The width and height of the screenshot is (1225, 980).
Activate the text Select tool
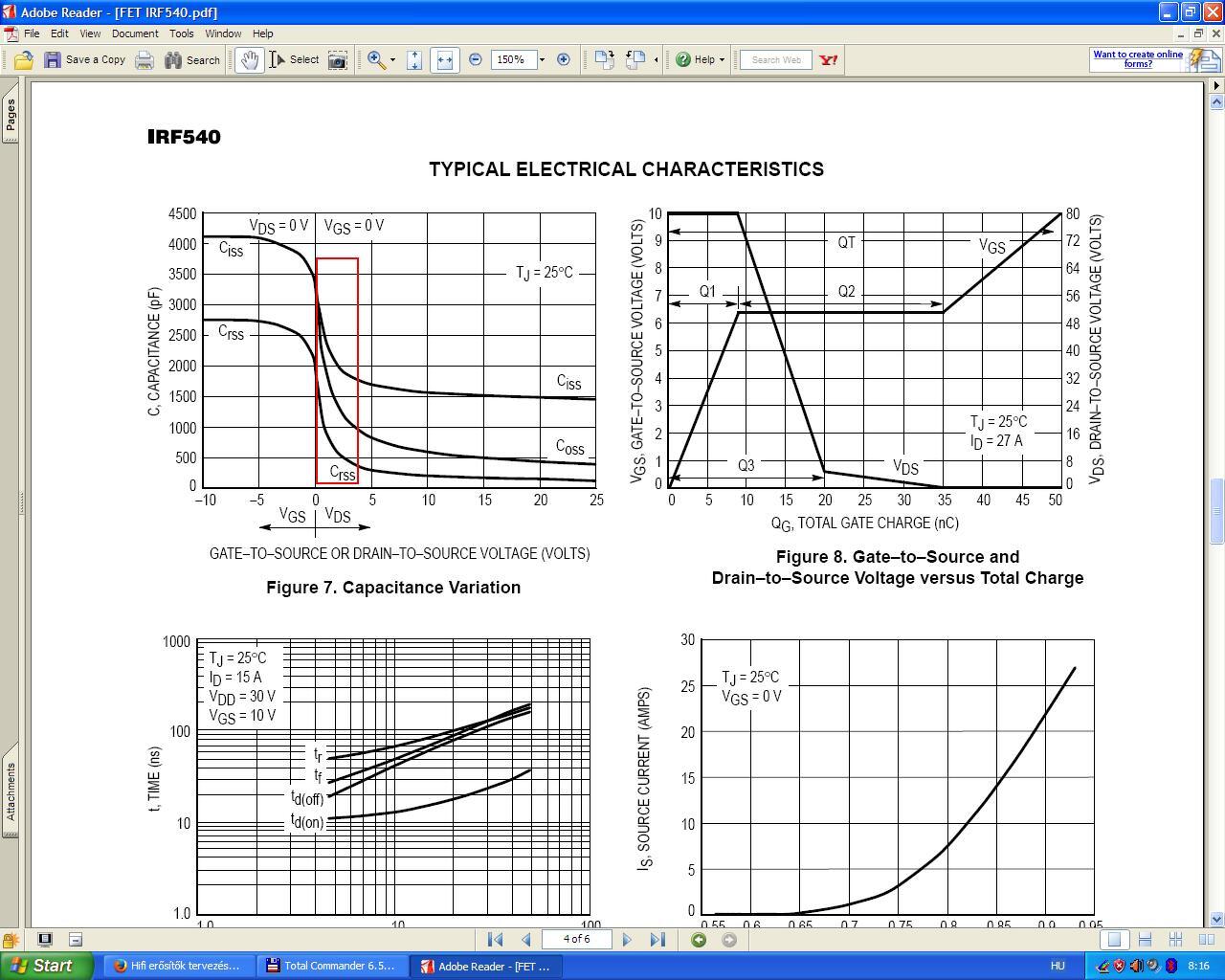pos(294,59)
